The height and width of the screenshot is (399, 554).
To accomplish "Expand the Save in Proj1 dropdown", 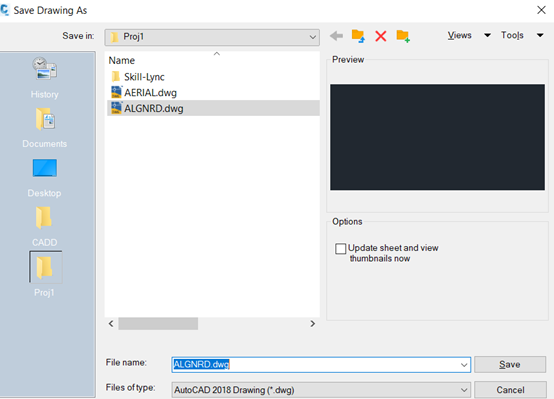I will pos(313,37).
